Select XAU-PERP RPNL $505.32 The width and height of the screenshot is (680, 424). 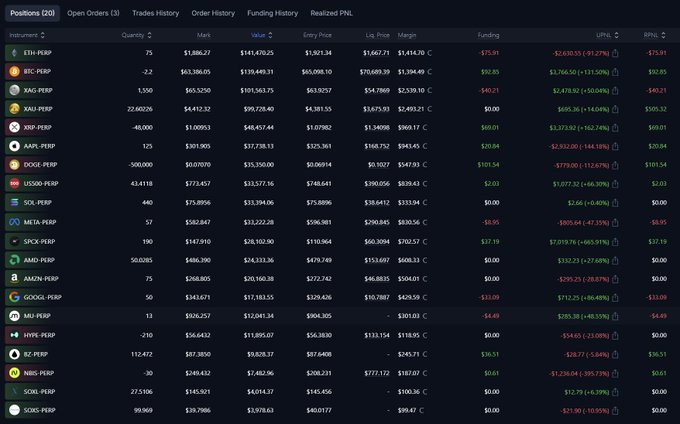(655, 109)
